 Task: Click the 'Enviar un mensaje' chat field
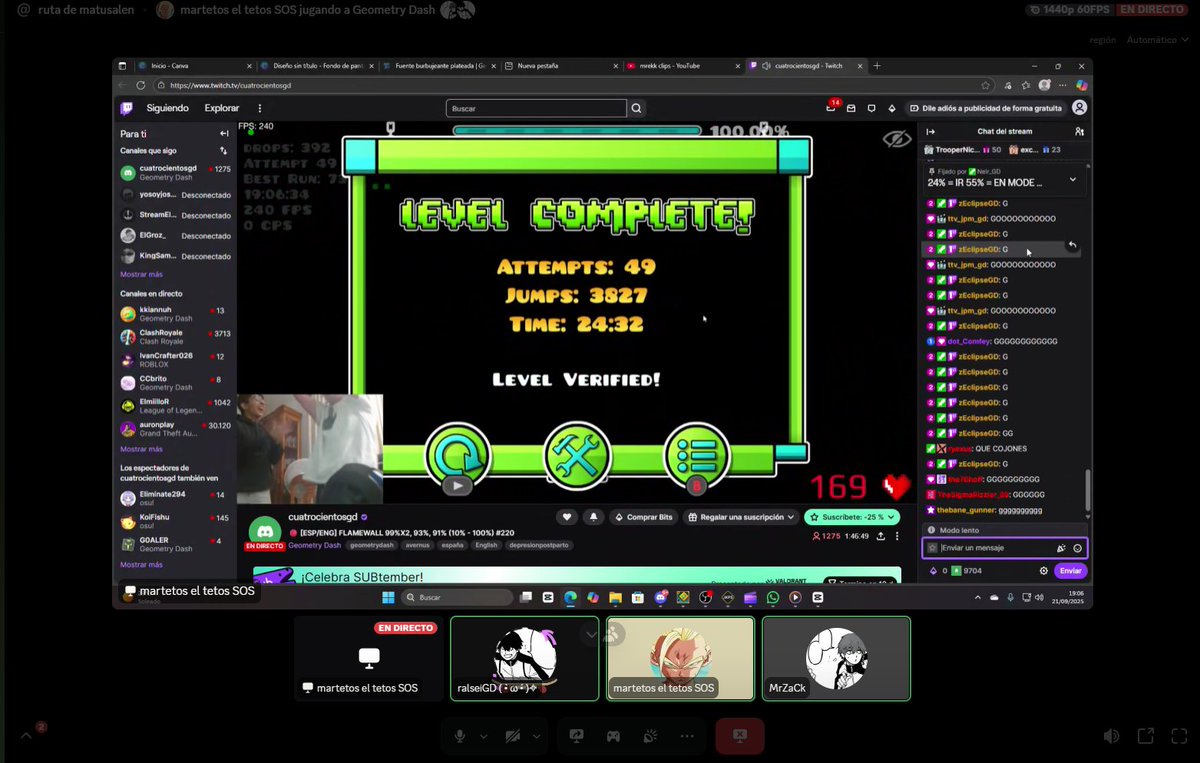[1004, 548]
